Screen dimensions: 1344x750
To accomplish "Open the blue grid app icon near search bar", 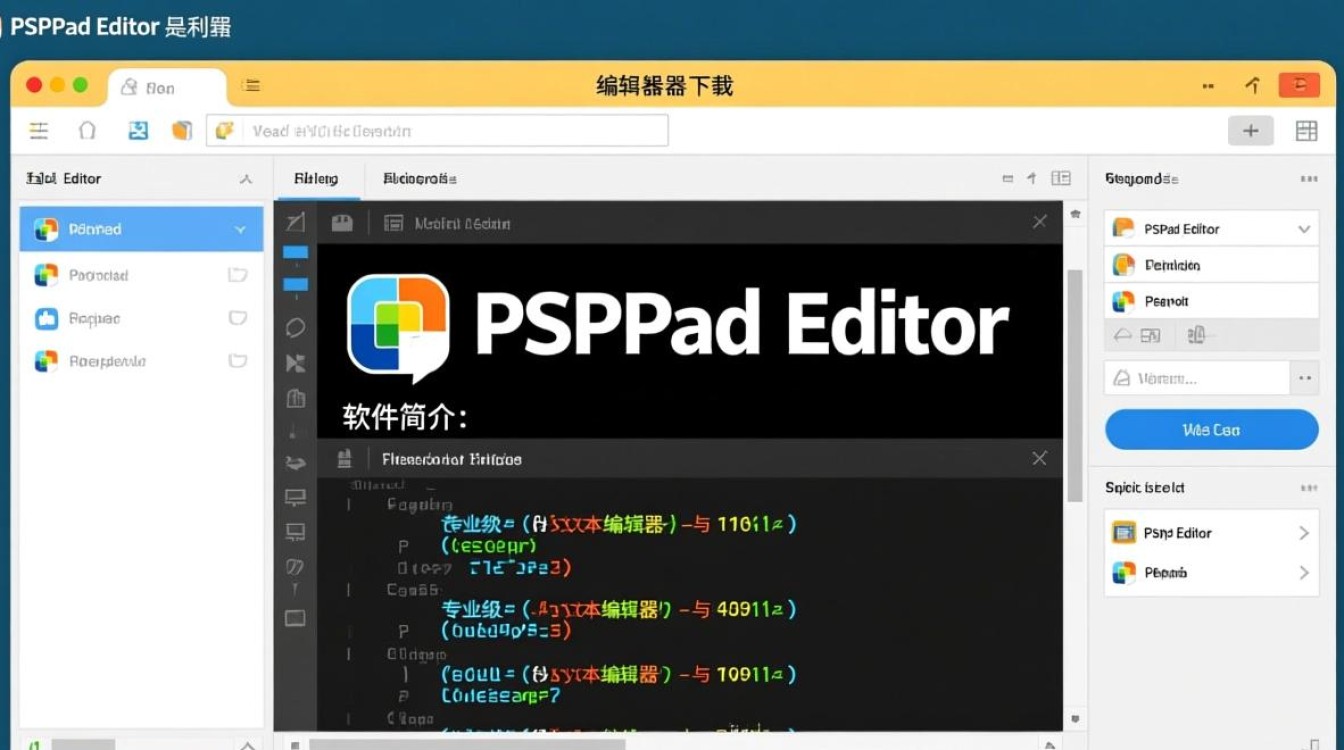I will 138,130.
